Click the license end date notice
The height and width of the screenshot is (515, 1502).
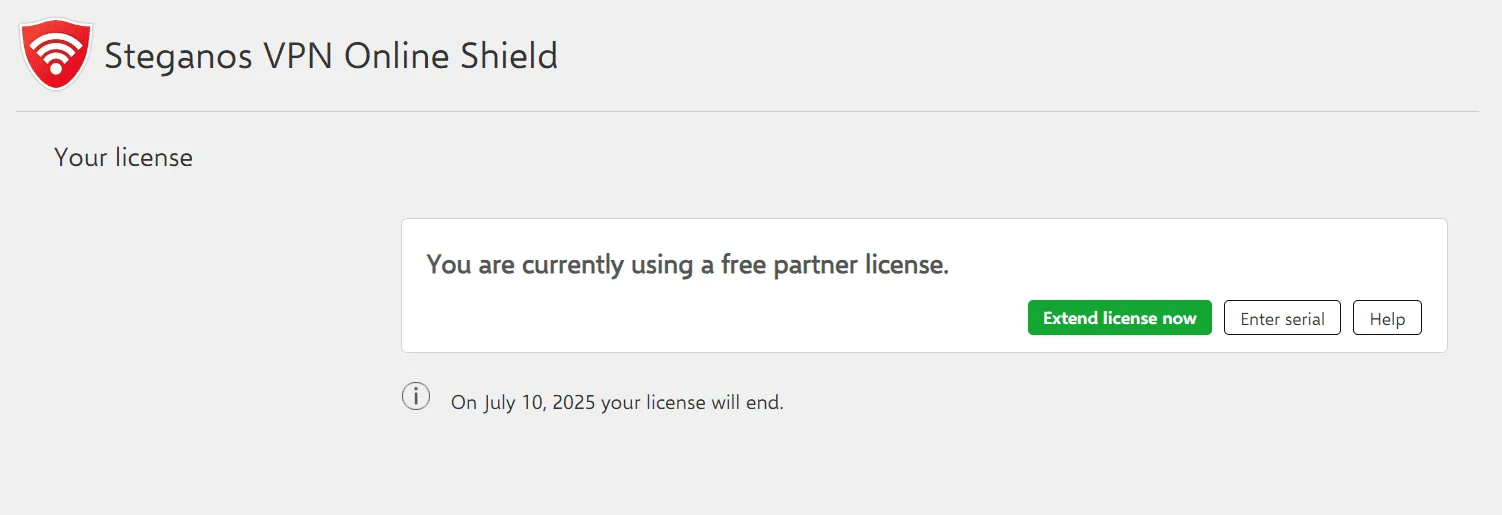[x=617, y=403]
